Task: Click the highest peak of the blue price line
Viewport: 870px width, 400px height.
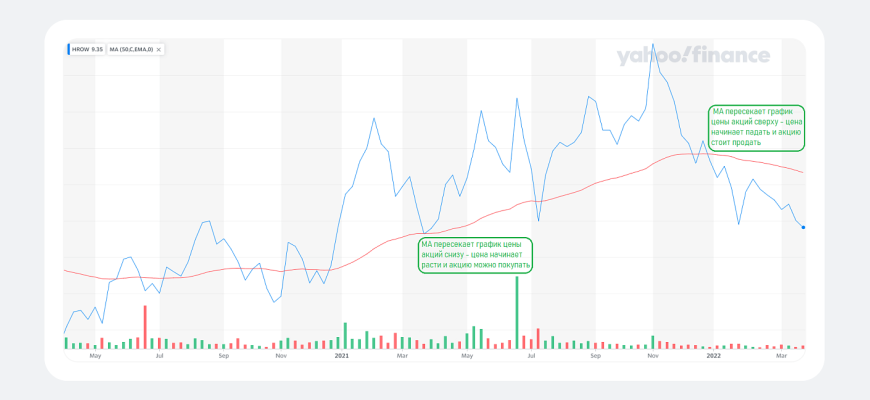Action: [653, 44]
